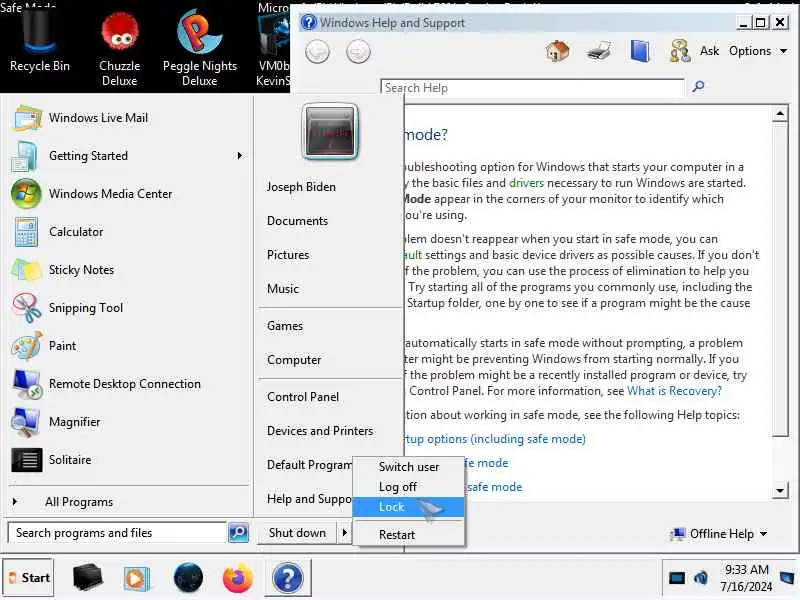This screenshot has height=600, width=800.
Task: Open Peggle Nights Deluxe desktop icon
Action: coord(199,48)
